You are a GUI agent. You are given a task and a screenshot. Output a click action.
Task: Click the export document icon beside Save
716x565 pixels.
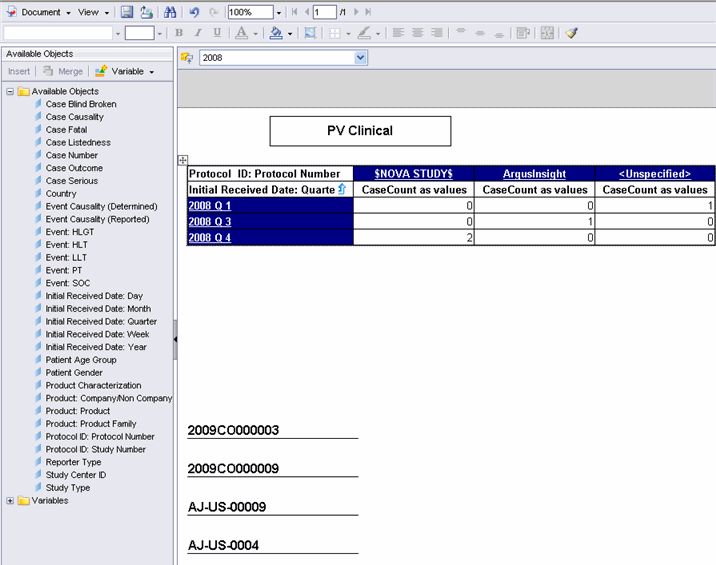click(x=146, y=12)
